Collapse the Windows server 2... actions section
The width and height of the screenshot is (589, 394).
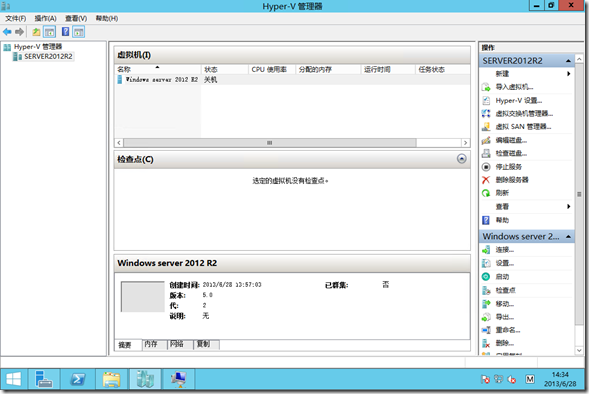tap(568, 237)
